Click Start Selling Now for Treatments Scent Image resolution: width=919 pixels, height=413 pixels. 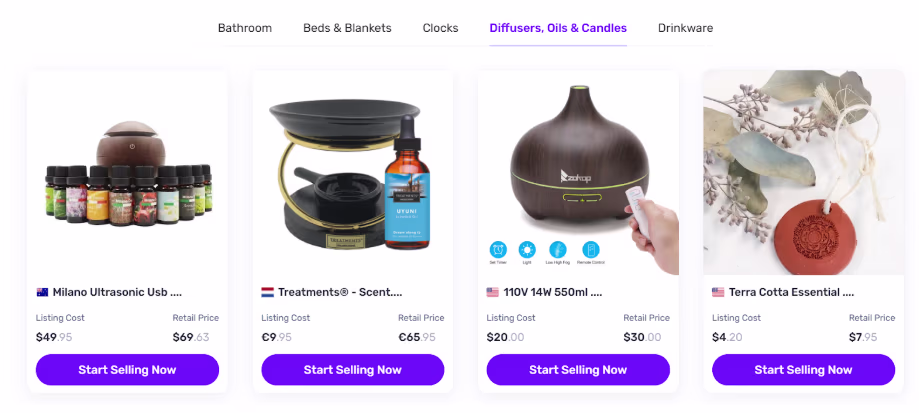tap(353, 370)
